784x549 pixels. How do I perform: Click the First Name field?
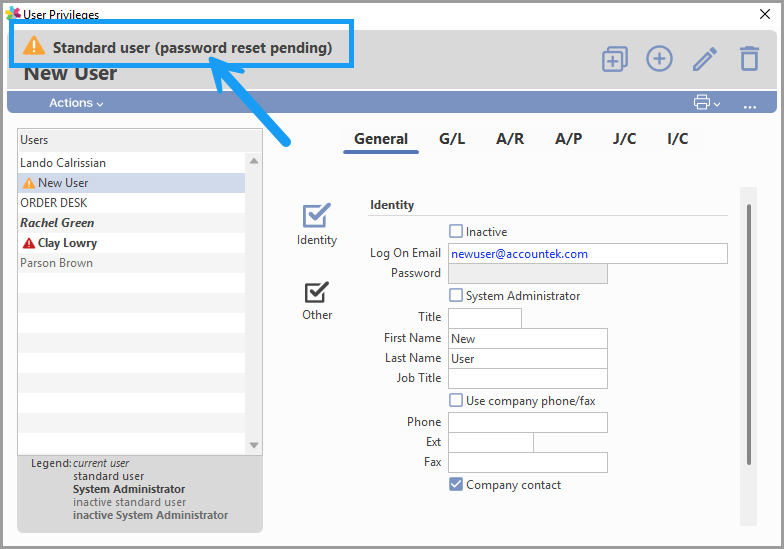[528, 338]
